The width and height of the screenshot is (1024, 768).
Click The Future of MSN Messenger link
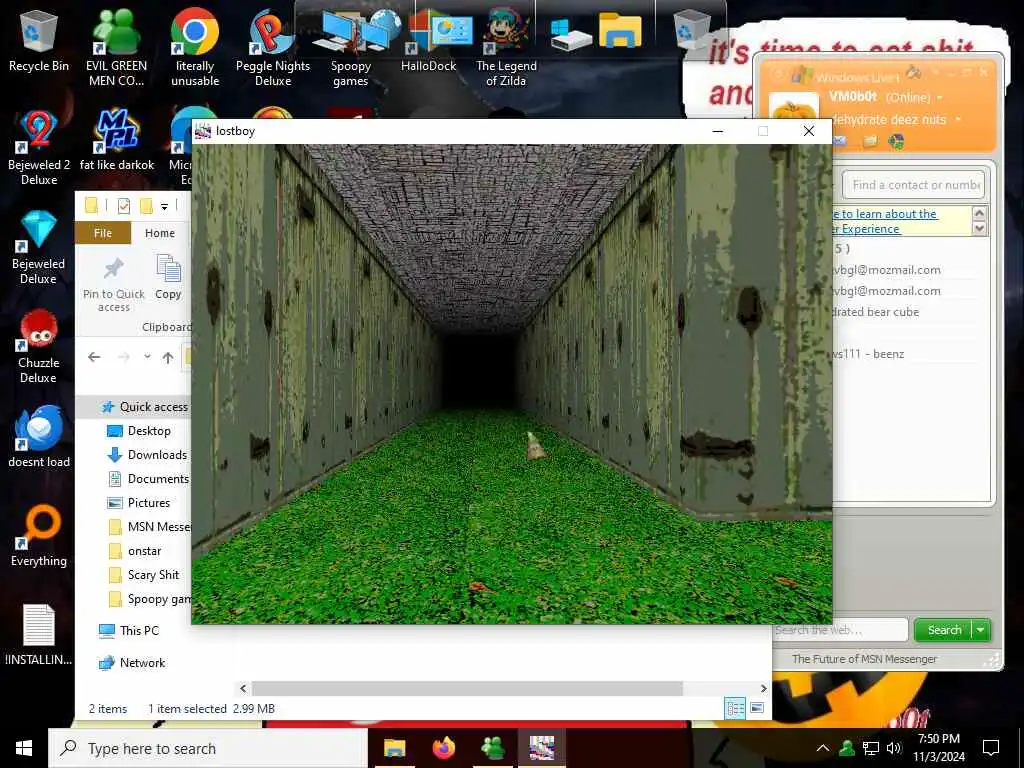tap(864, 659)
